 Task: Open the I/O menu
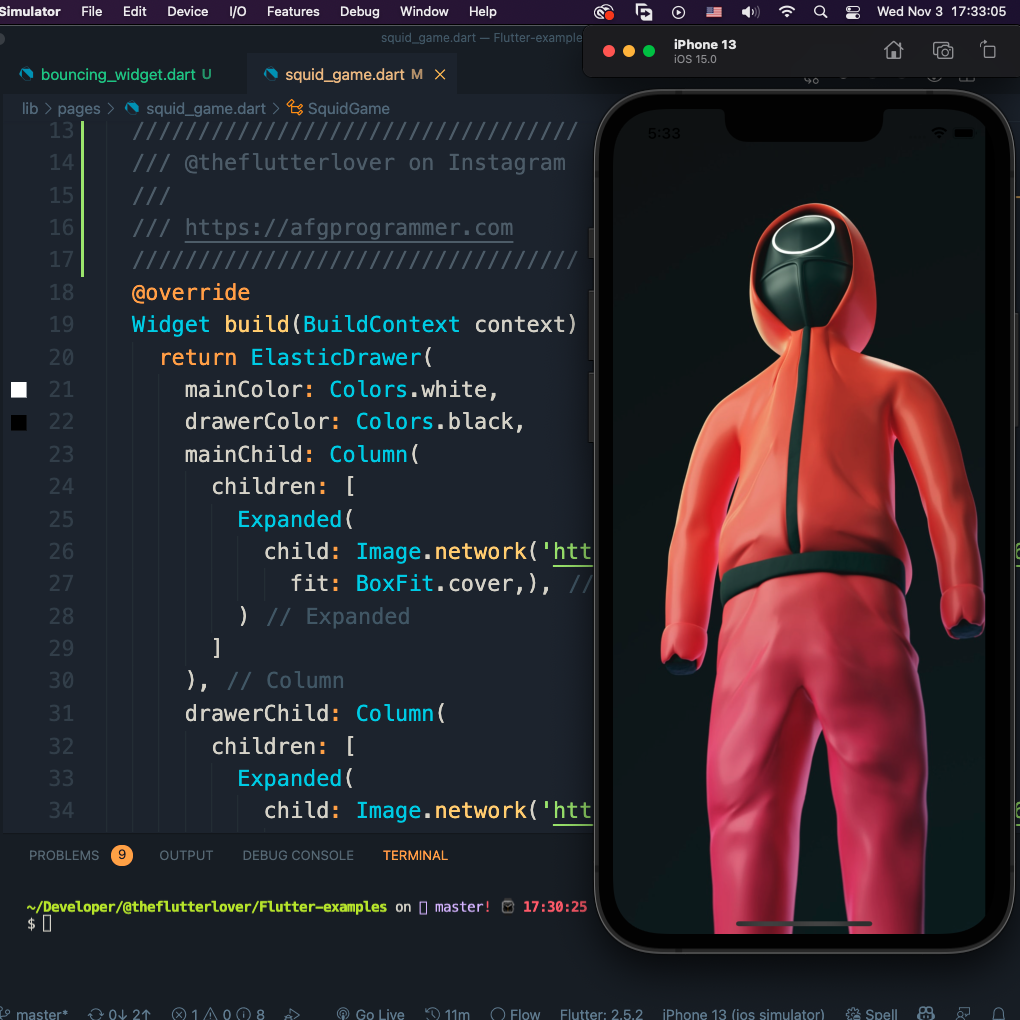[x=237, y=12]
